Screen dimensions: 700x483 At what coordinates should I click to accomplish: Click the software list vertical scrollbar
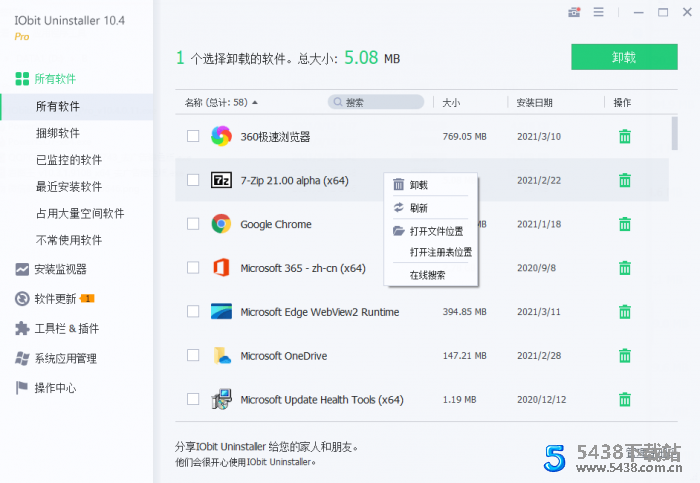(x=674, y=133)
